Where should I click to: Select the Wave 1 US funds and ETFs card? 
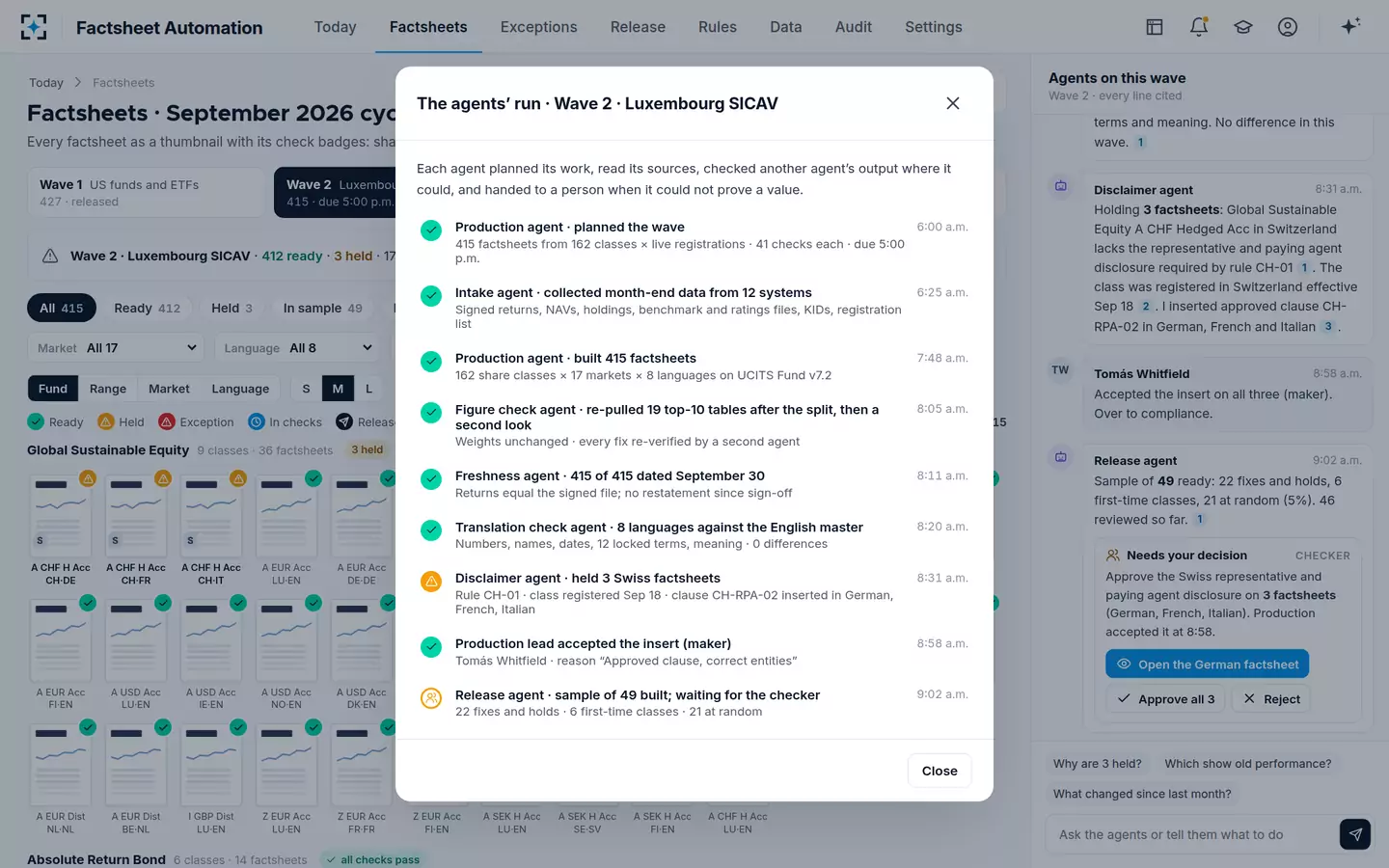[x=145, y=192]
